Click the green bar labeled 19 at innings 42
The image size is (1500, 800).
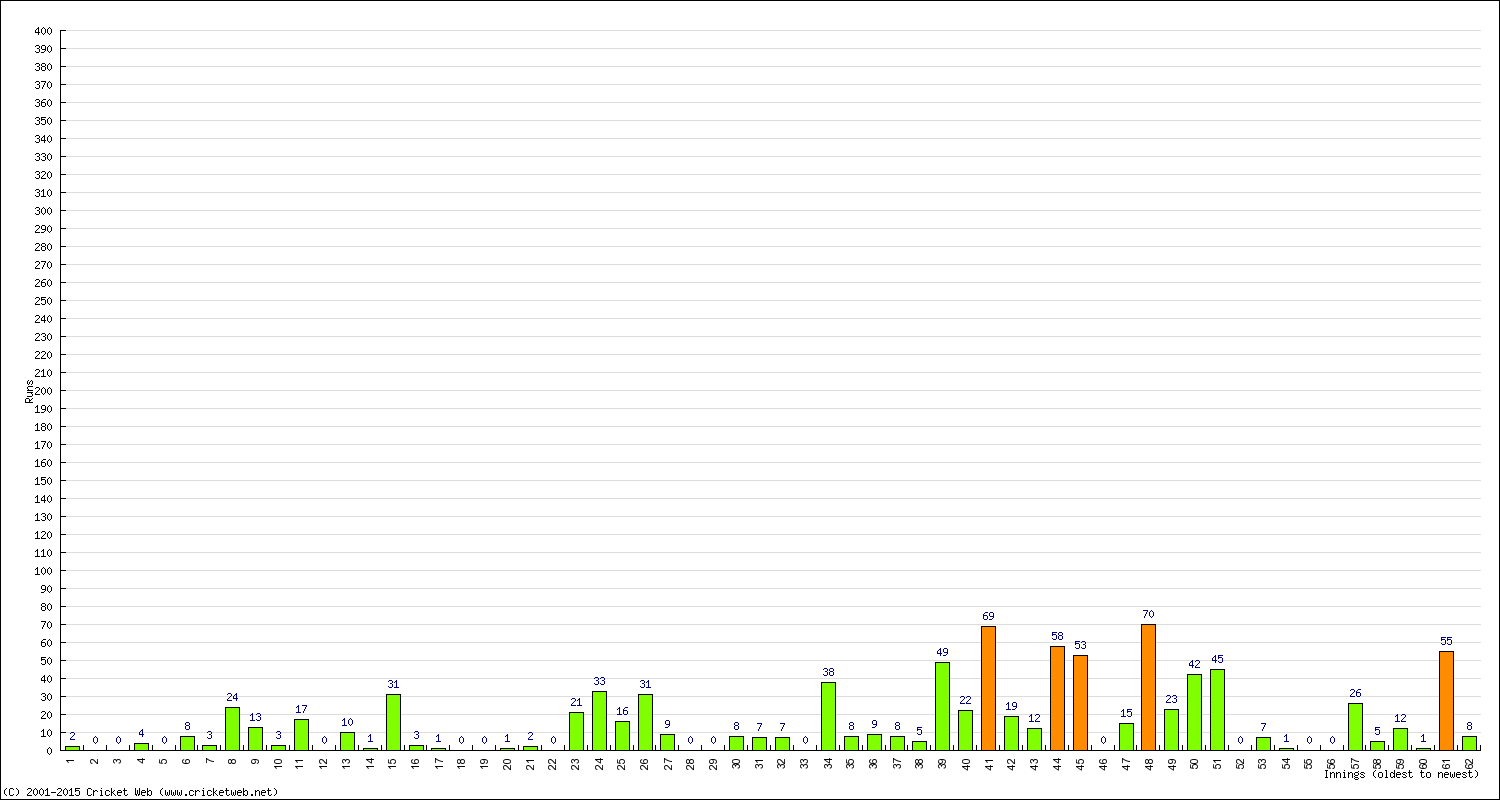1011,733
